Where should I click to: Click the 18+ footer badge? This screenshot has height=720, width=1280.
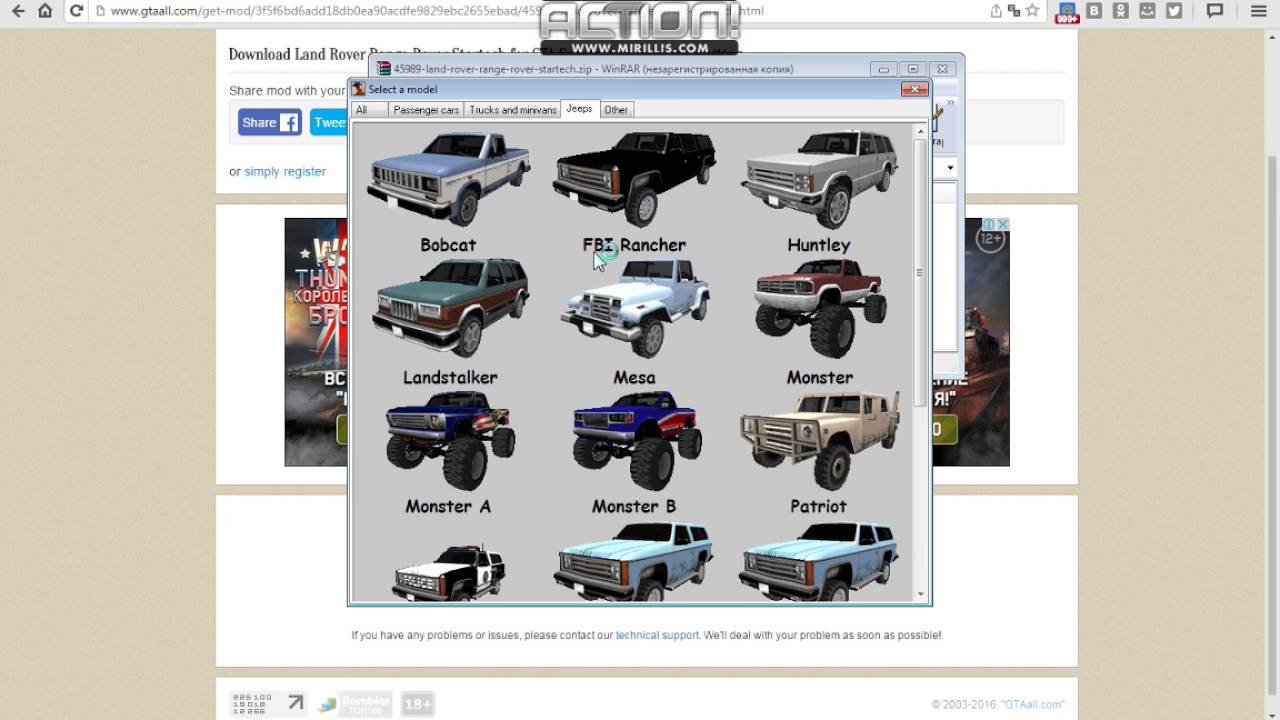click(418, 704)
